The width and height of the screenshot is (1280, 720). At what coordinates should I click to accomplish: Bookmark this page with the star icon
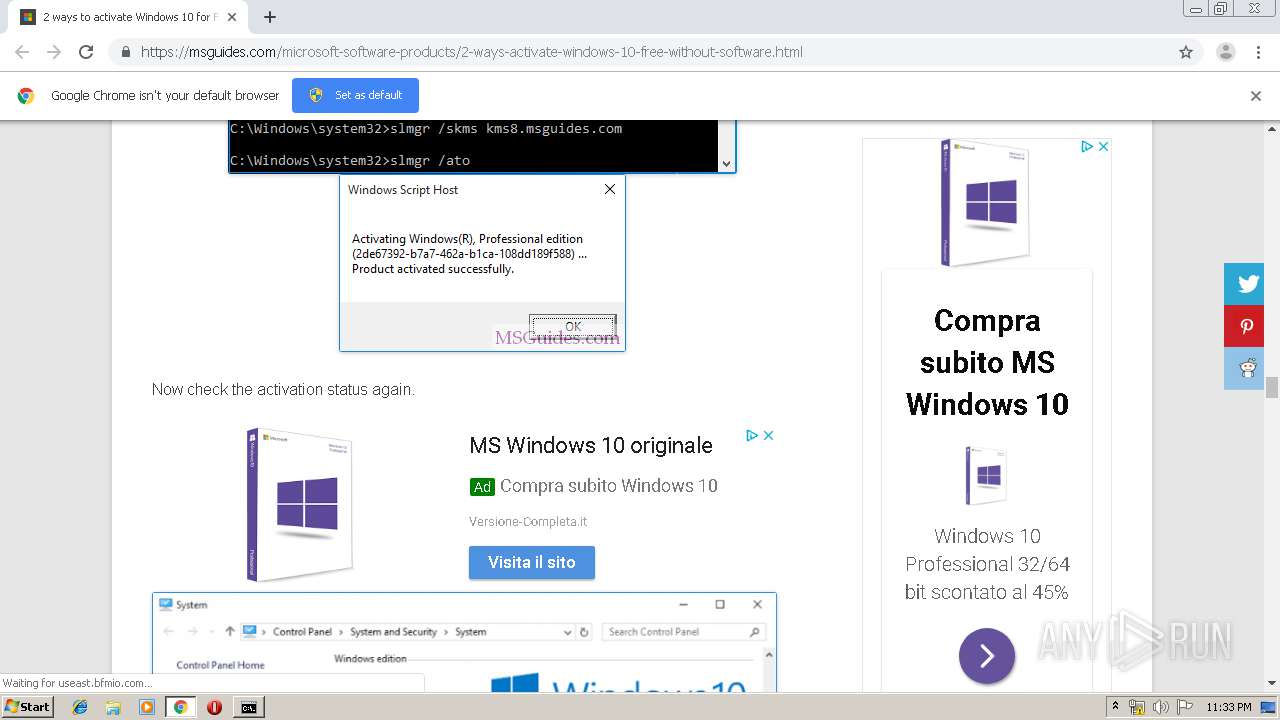pyautogui.click(x=1186, y=52)
